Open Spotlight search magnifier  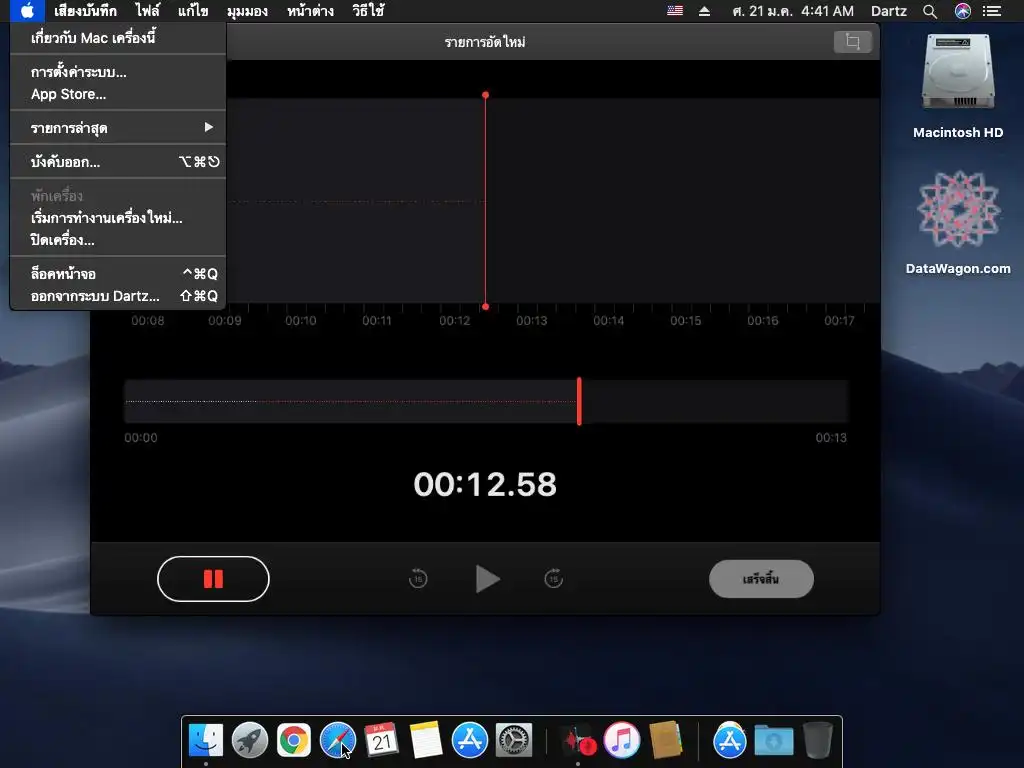pos(930,11)
